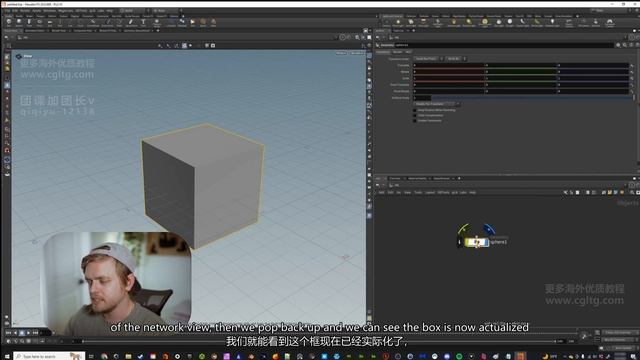Screen dimensions: 640x360
Task: Select the Create shelf tab
Action: pos(8,16)
